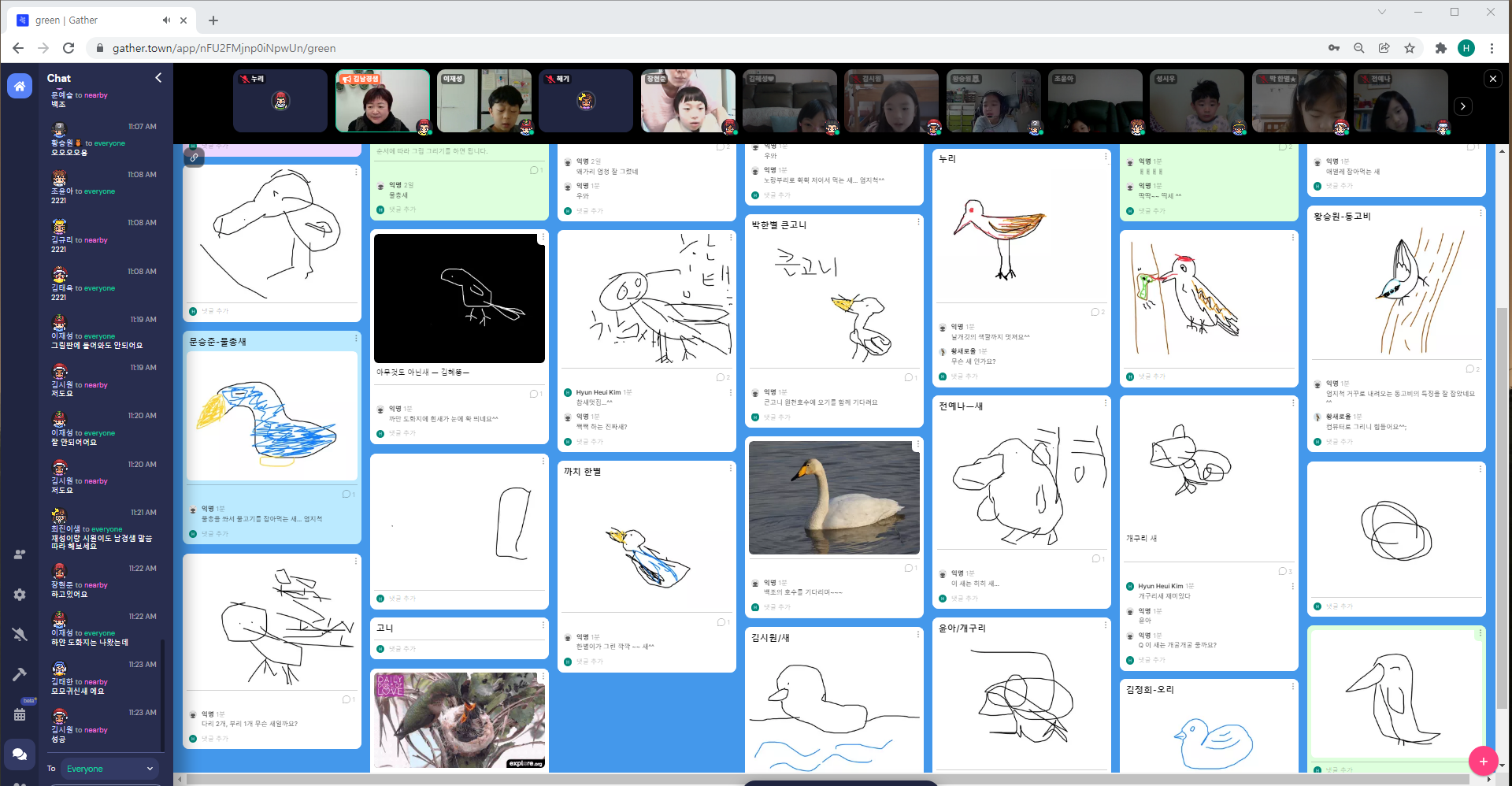The height and width of the screenshot is (786, 1512).
Task: Open comment count on swan photo card
Action: point(910,569)
